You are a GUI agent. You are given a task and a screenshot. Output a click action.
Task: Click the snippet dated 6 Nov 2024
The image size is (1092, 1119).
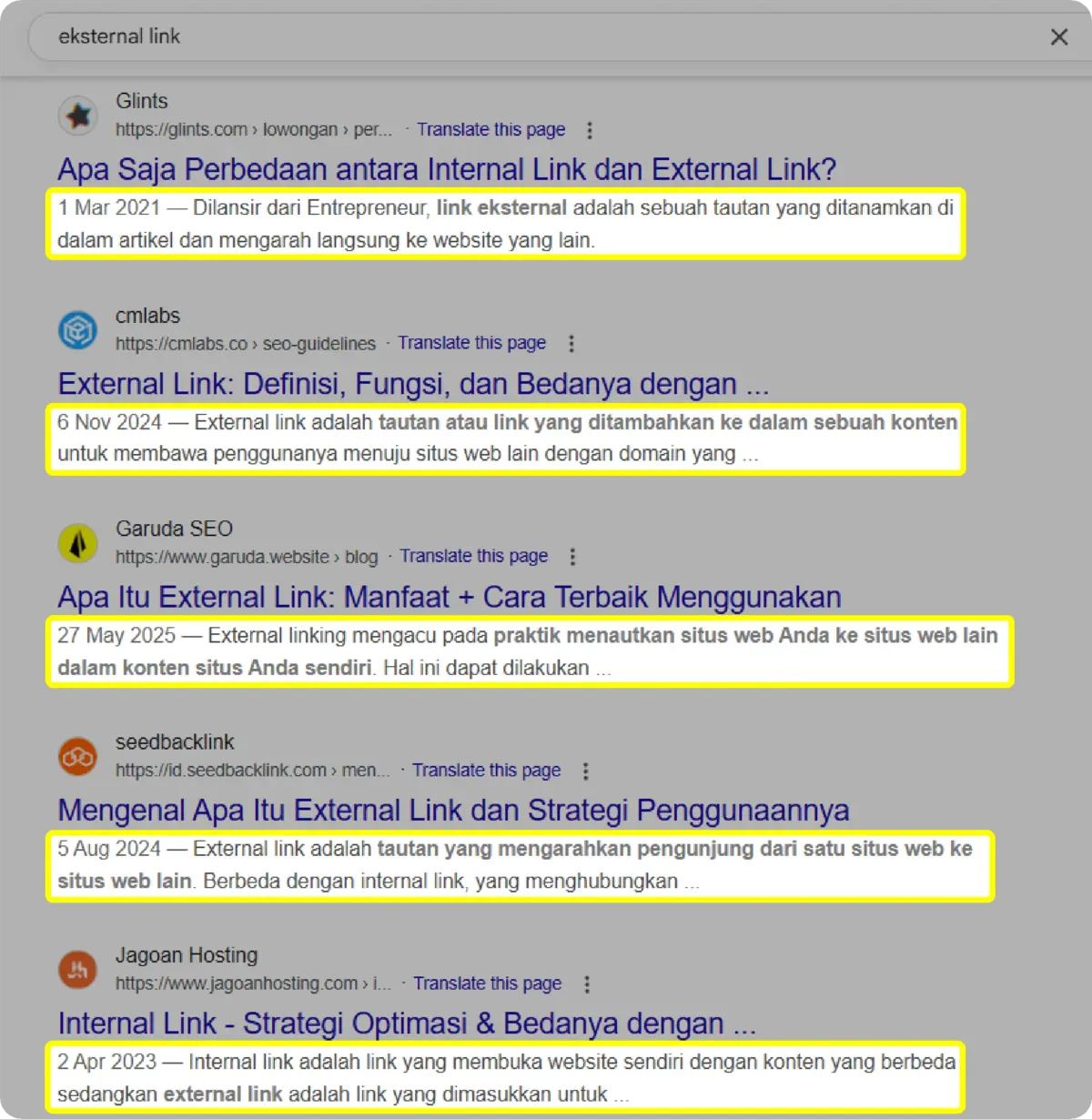(506, 439)
